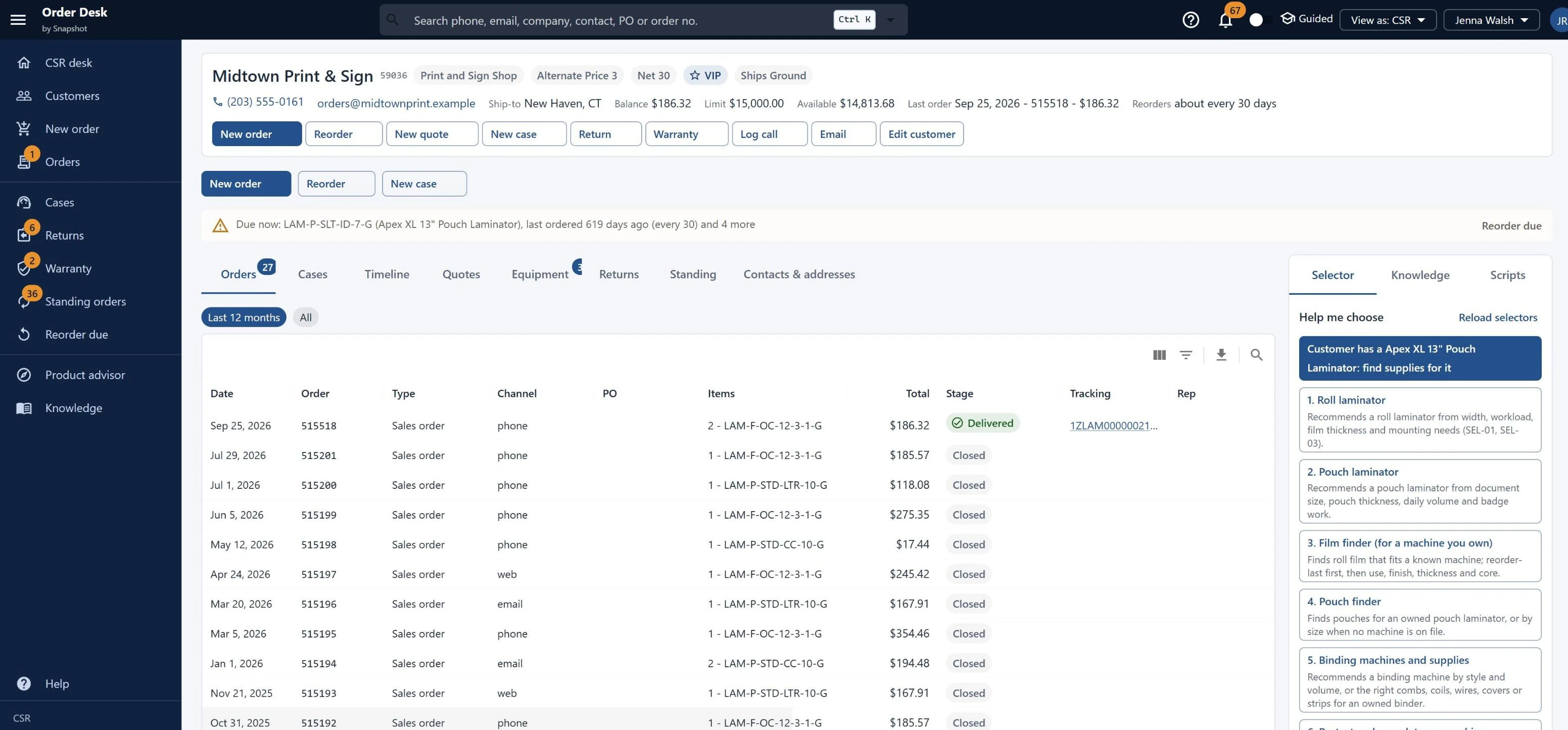Click the New quote button
Viewport: 1568px width, 730px height.
click(x=432, y=134)
